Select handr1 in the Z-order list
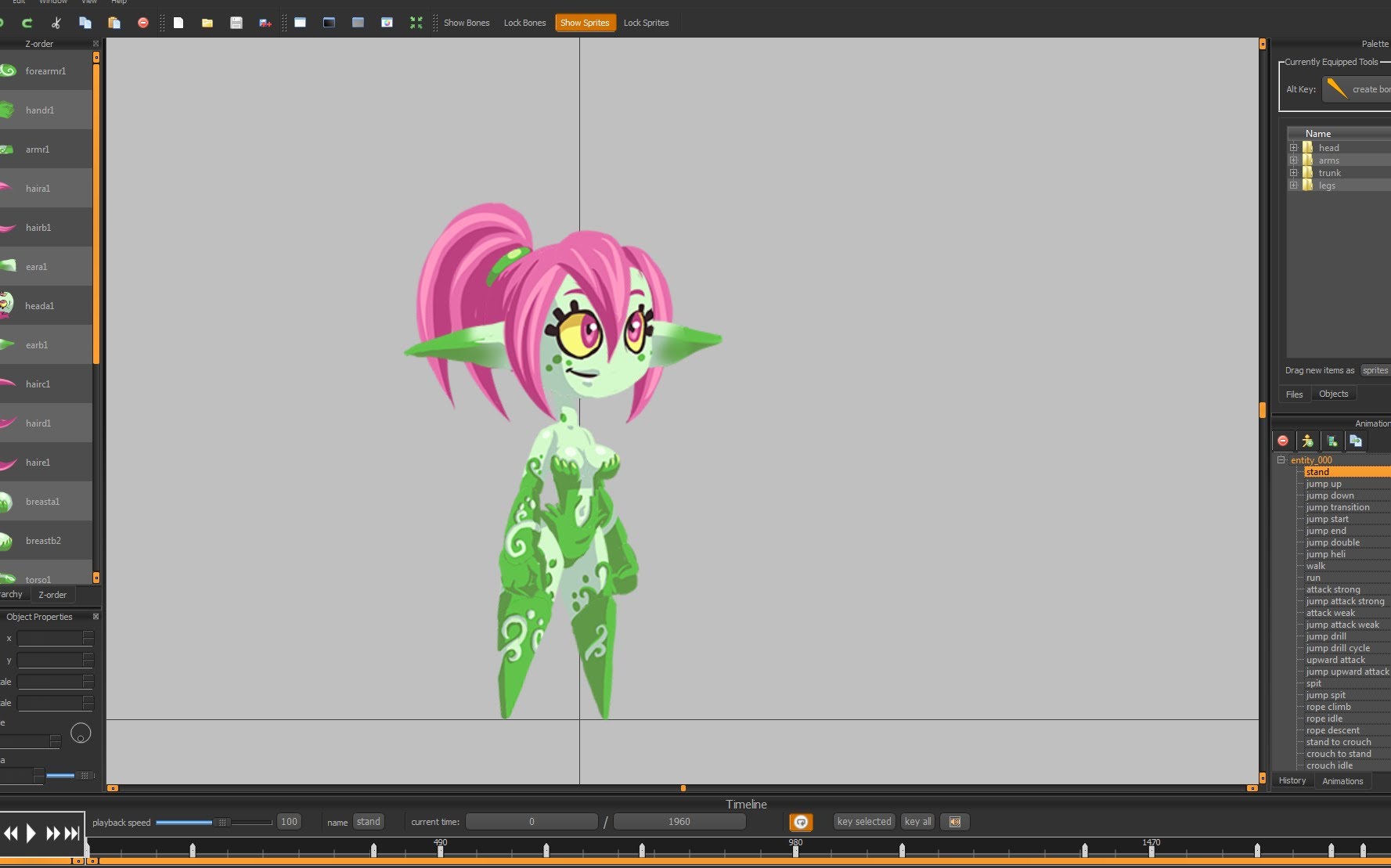 tap(46, 110)
